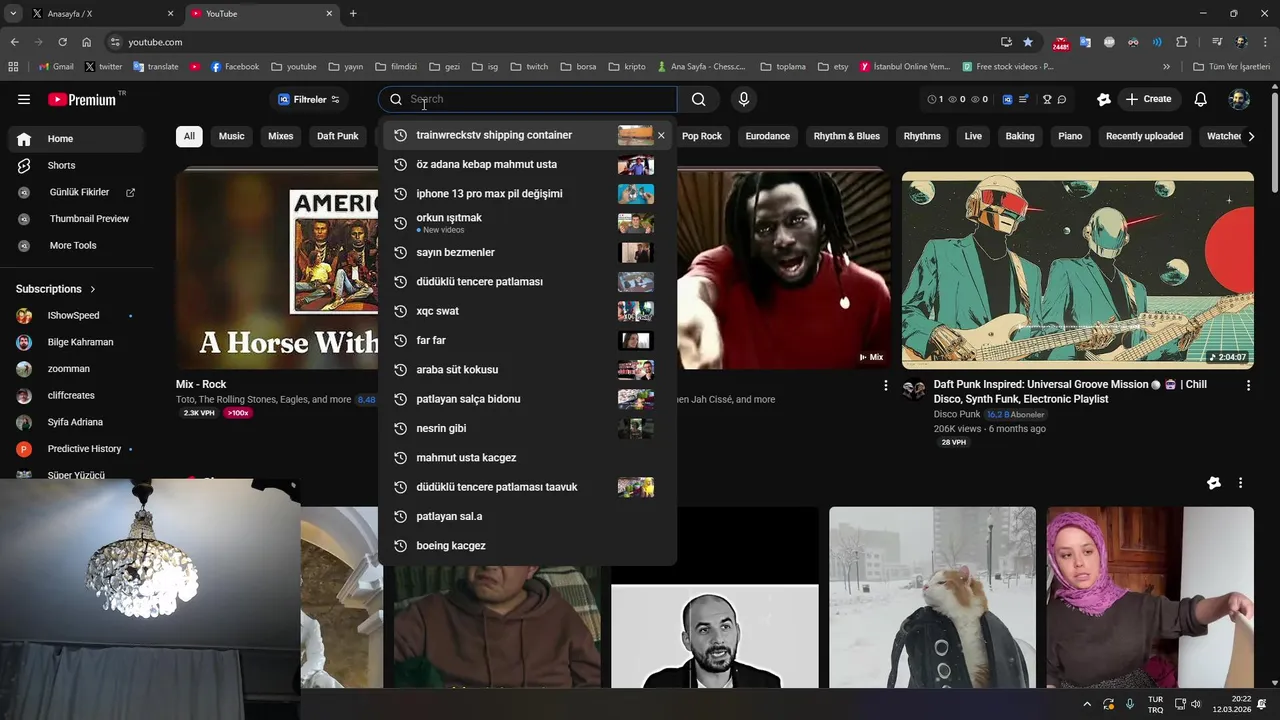Viewport: 1280px width, 720px height.
Task: Open the kripto bookmarks folder
Action: [627, 67]
